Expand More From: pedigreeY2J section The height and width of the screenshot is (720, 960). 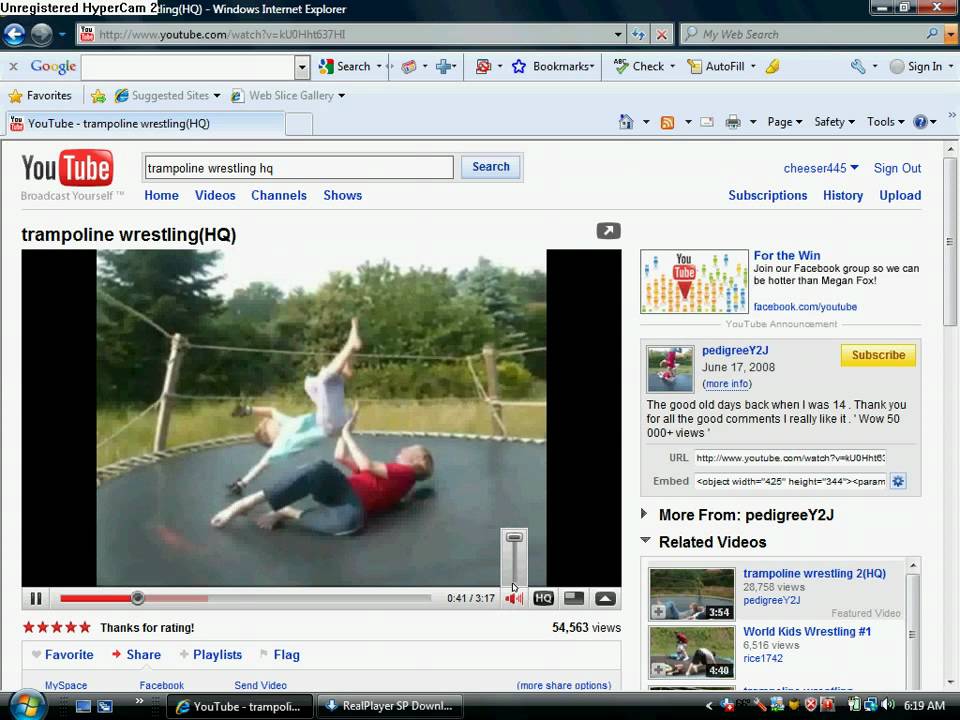(643, 514)
